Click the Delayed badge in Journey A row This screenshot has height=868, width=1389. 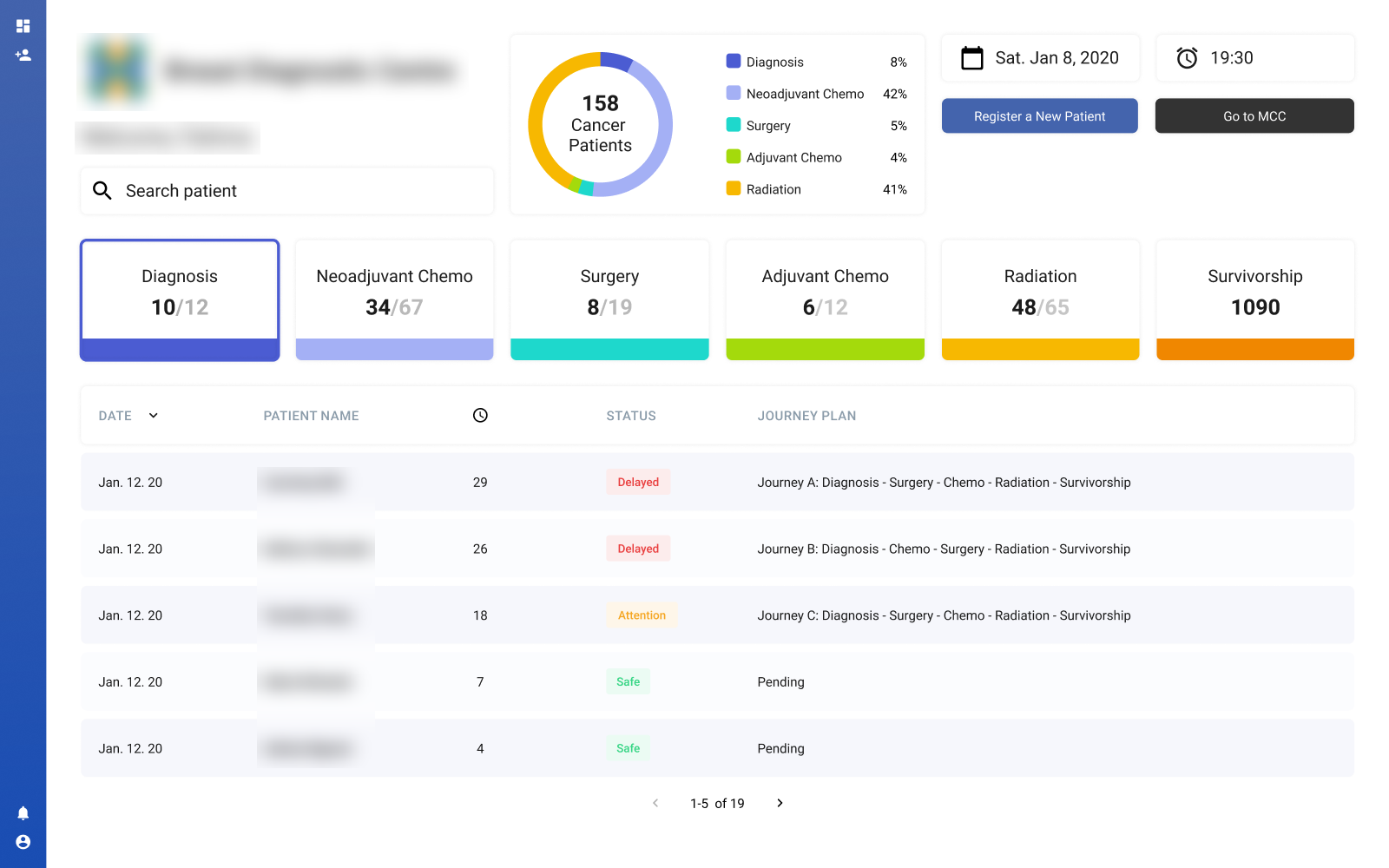(x=638, y=483)
